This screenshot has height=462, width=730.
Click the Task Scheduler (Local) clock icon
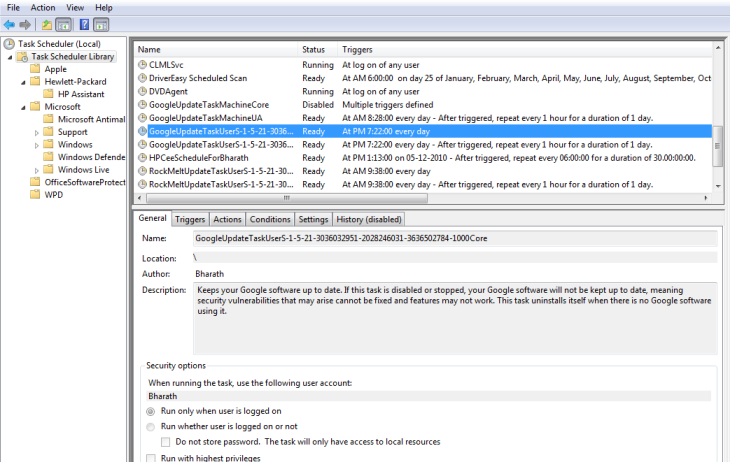click(x=9, y=44)
